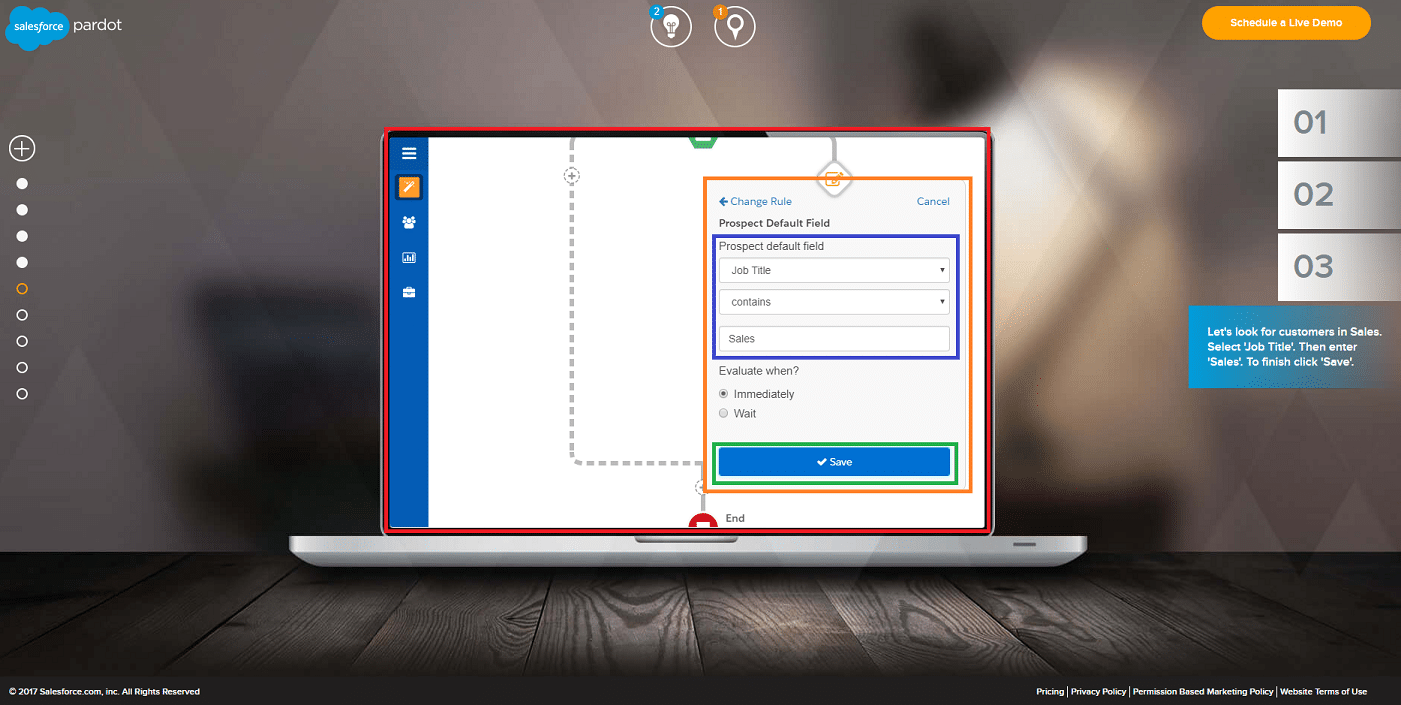Select the Immediately radio option
The width and height of the screenshot is (1401, 705).
point(724,394)
